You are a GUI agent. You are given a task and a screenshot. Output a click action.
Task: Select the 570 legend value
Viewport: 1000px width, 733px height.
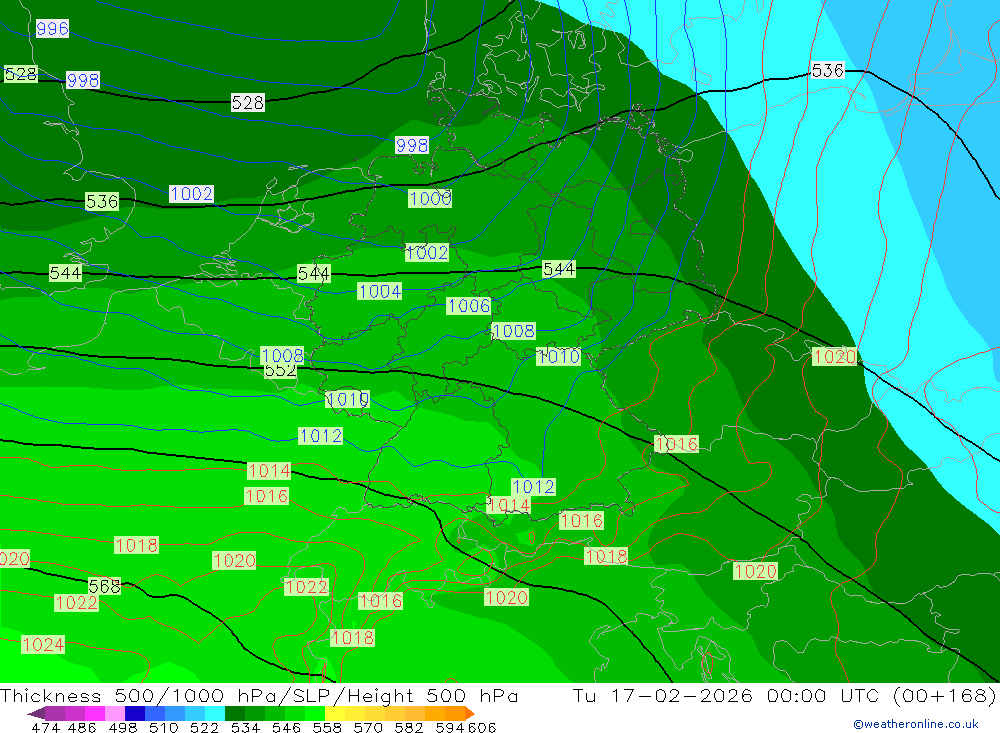pos(367,727)
